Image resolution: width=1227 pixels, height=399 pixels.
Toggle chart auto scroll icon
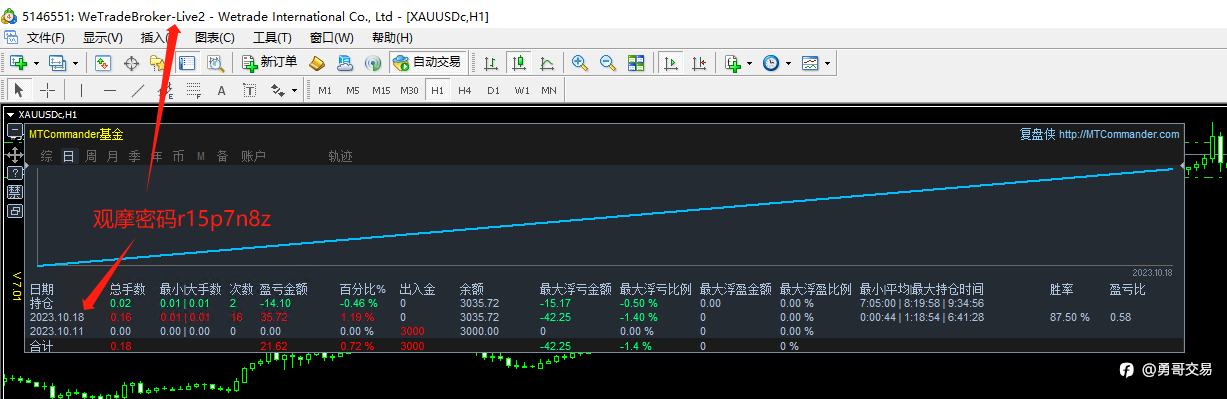[x=671, y=62]
